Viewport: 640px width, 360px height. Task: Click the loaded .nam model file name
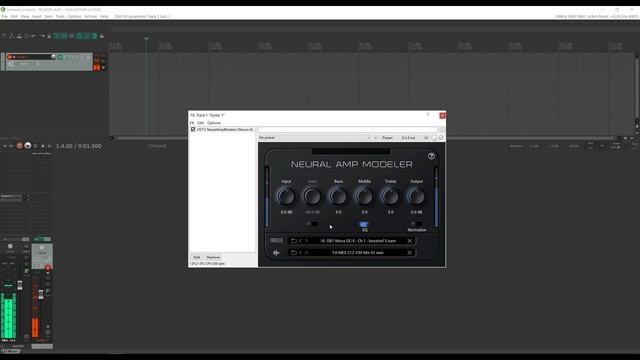tap(358, 241)
